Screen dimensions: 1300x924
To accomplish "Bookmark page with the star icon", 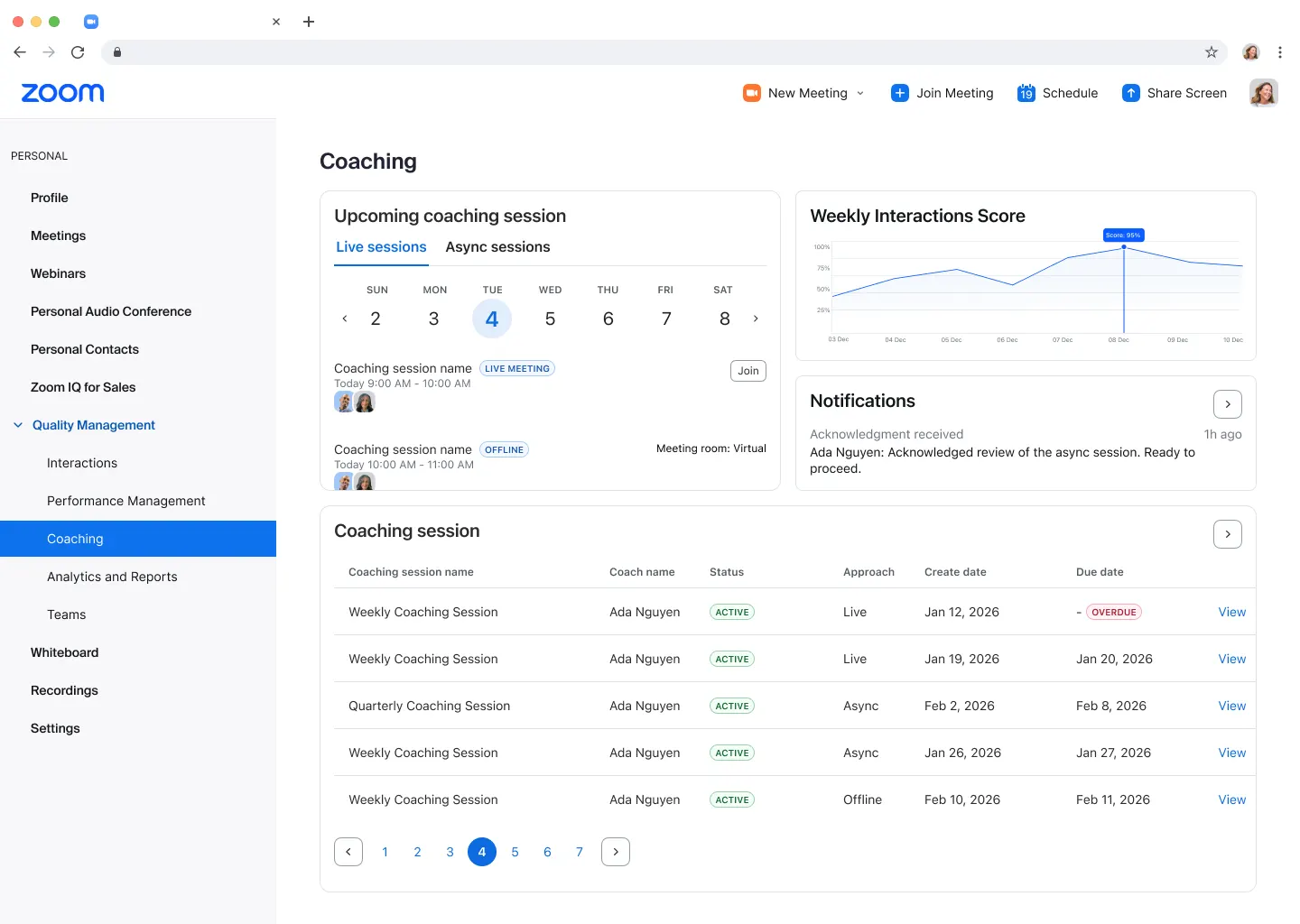I will coord(1212,52).
